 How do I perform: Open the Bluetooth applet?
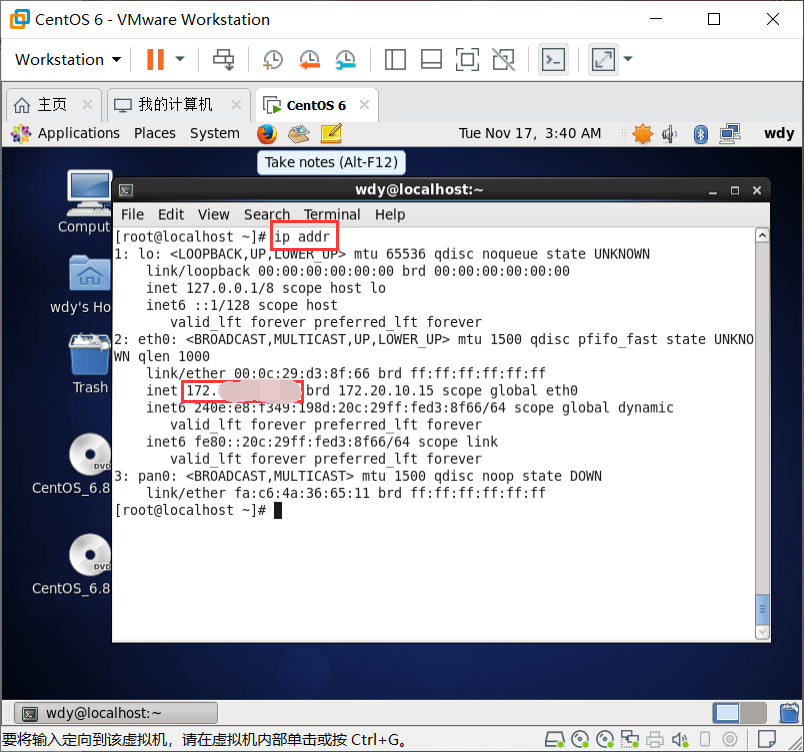(701, 134)
